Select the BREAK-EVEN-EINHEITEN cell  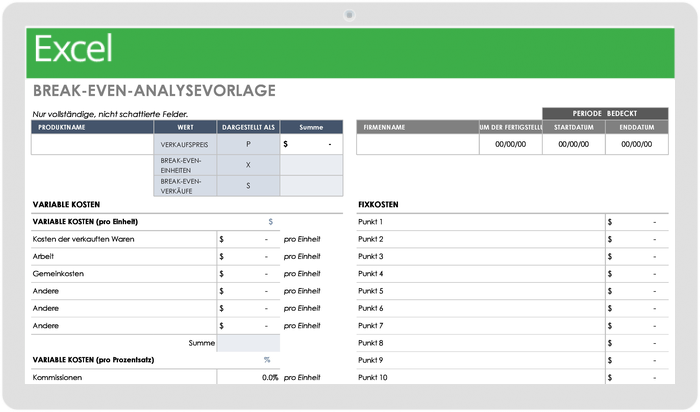tap(185, 165)
